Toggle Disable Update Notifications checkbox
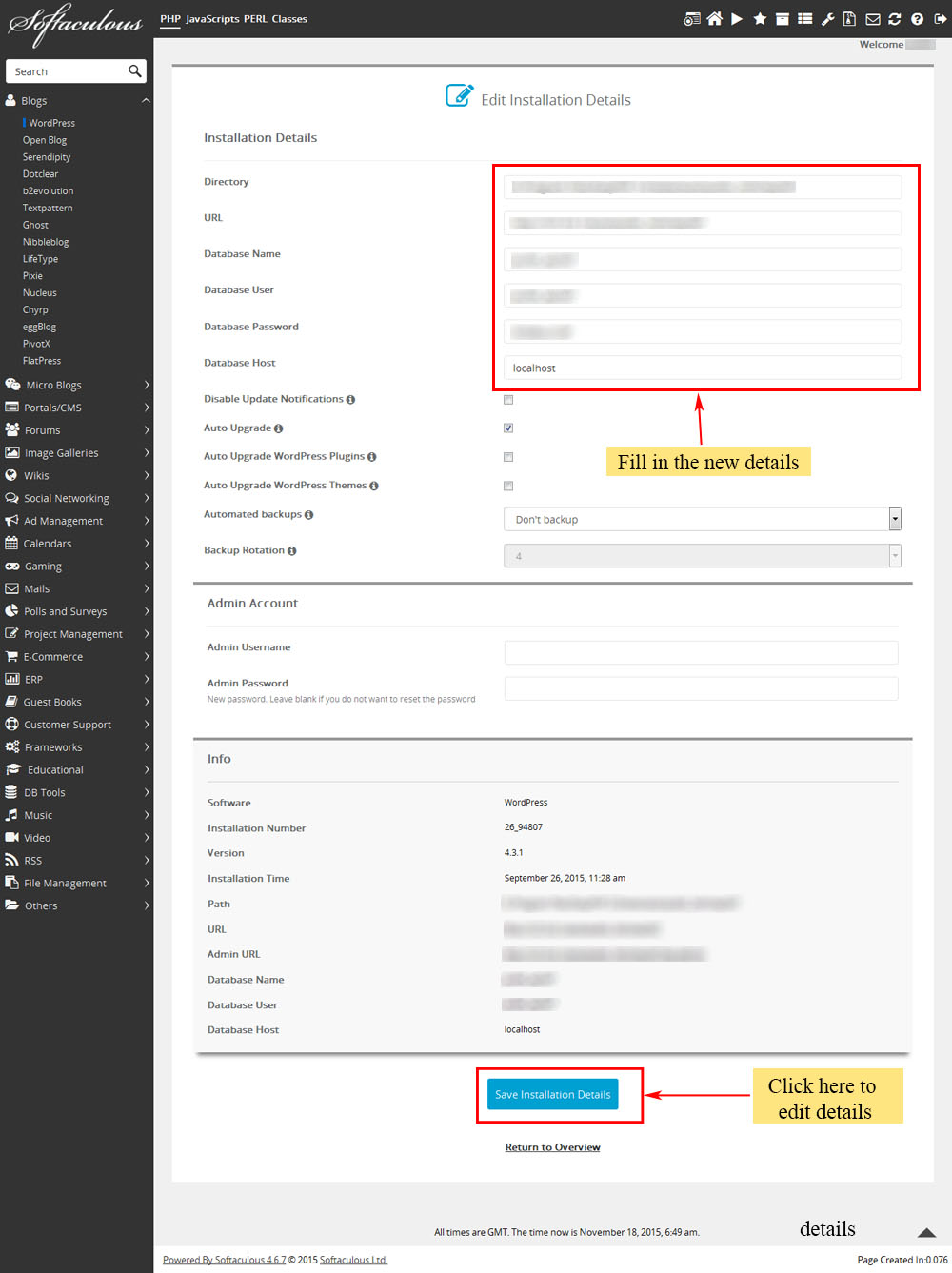Viewport: 952px width, 1273px height. (508, 400)
